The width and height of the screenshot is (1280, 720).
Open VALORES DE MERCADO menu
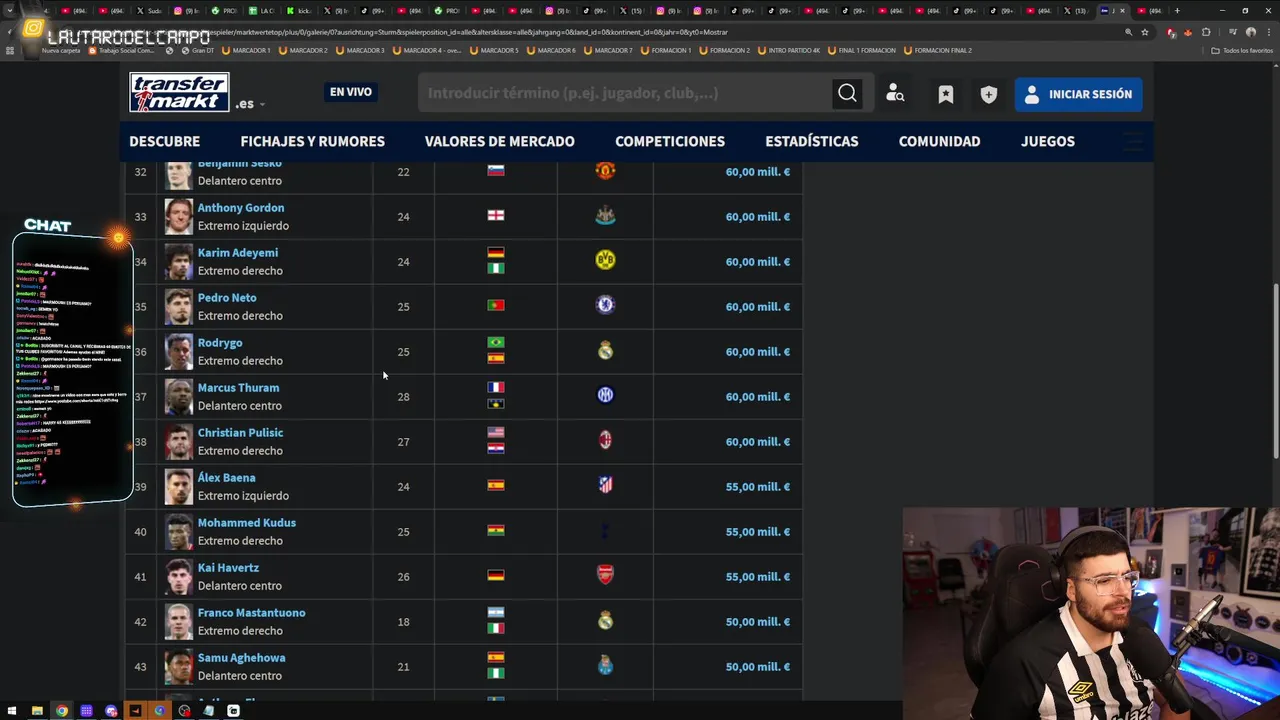499,141
